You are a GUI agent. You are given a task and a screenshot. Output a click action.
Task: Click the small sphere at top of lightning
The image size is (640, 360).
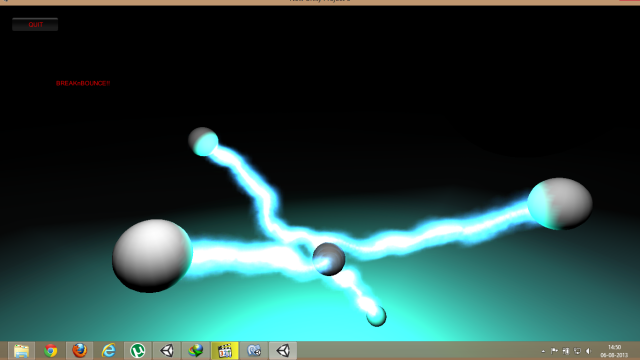coord(203,142)
